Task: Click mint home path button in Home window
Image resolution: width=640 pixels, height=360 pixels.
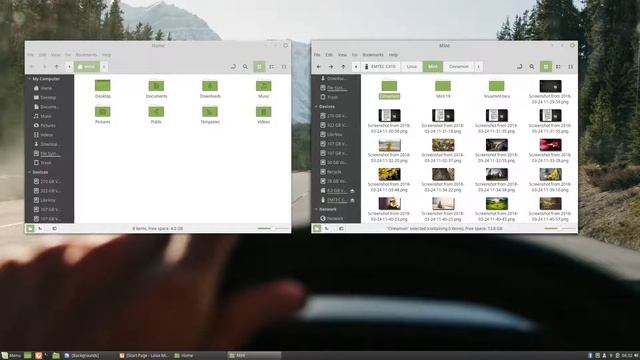Action: 87,67
